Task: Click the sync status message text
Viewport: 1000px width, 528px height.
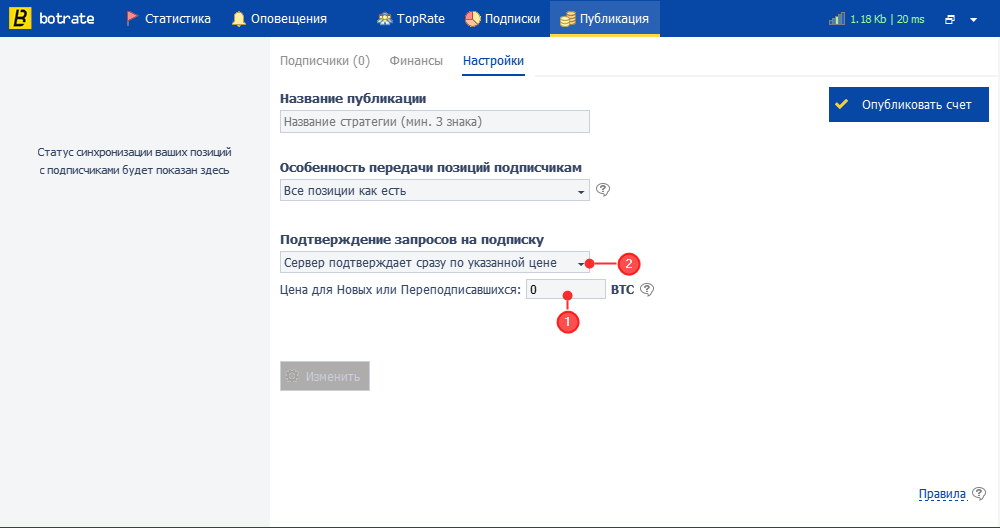Action: [x=134, y=161]
